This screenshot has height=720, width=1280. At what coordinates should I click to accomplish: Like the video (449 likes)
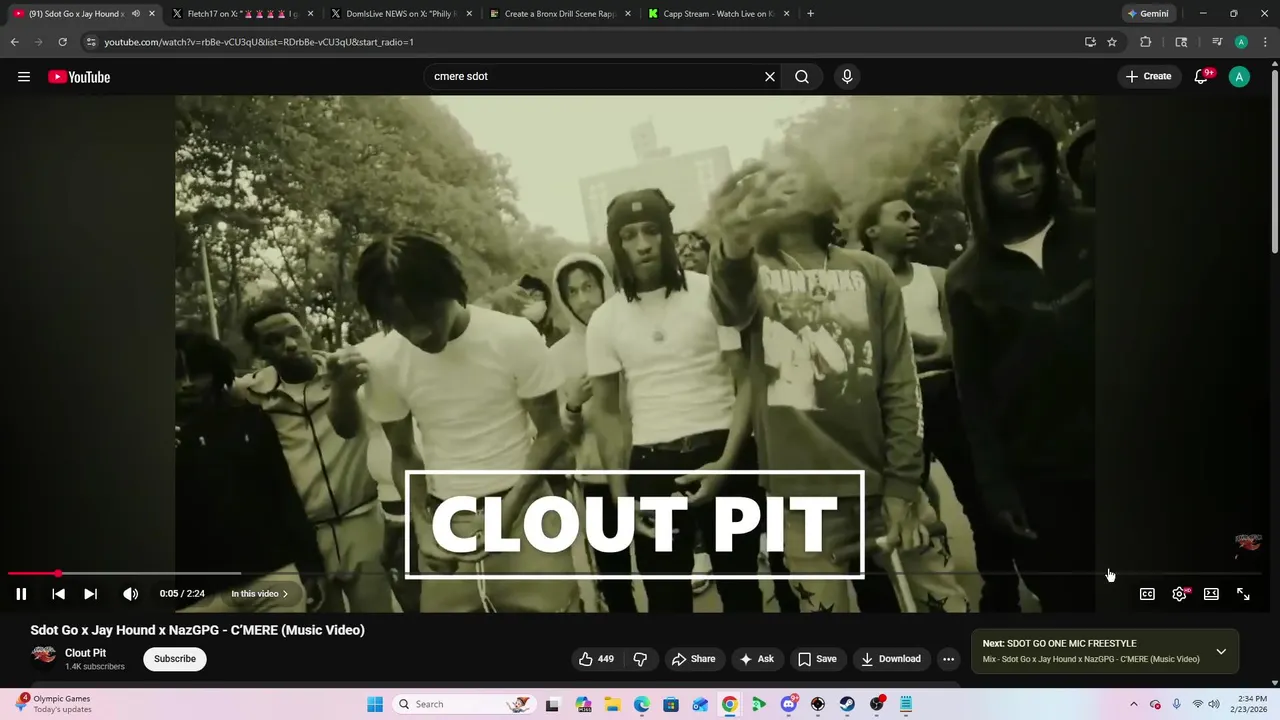[596, 659]
